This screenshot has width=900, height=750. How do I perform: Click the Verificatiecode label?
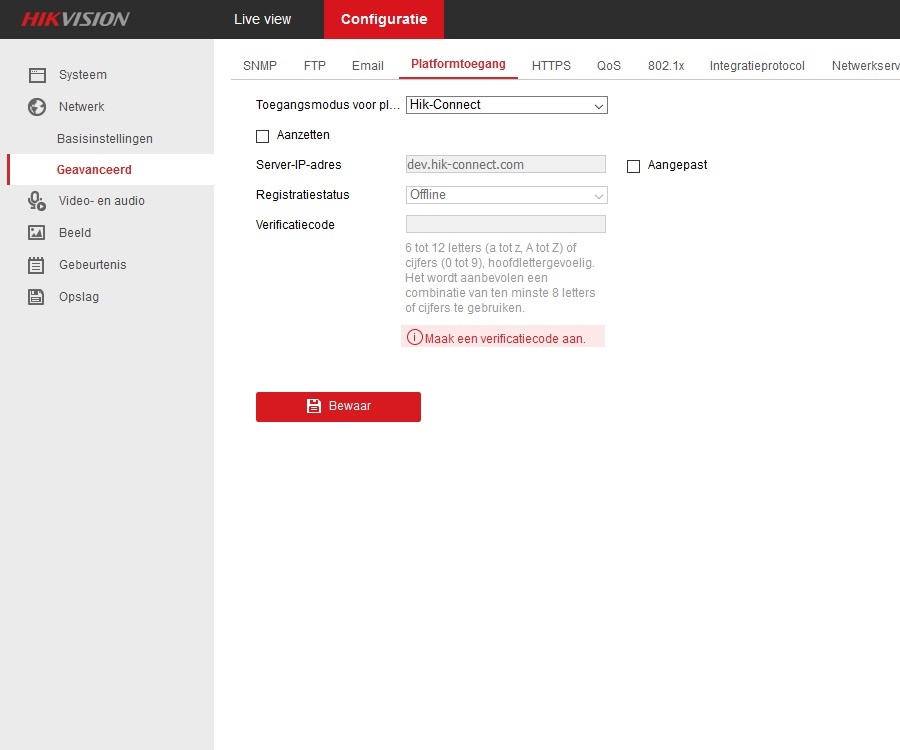(x=295, y=225)
